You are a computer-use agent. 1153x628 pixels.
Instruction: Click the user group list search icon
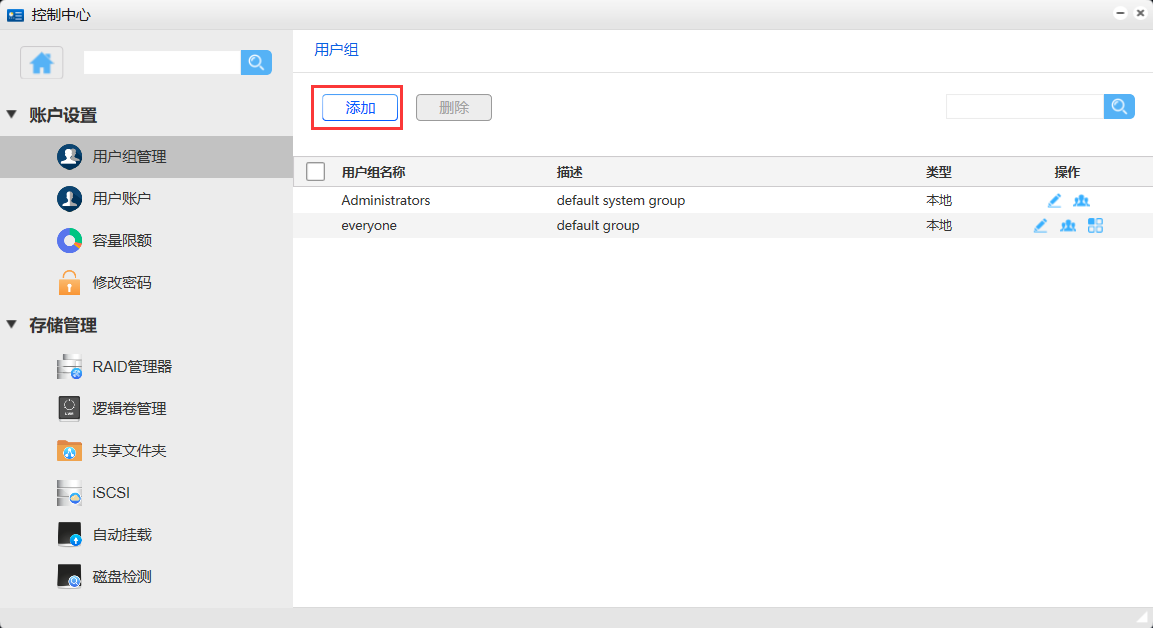point(1119,106)
